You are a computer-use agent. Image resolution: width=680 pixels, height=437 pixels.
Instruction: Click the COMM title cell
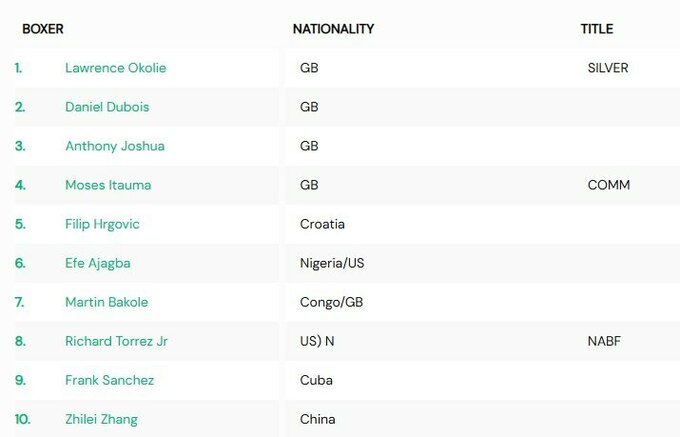pos(608,185)
